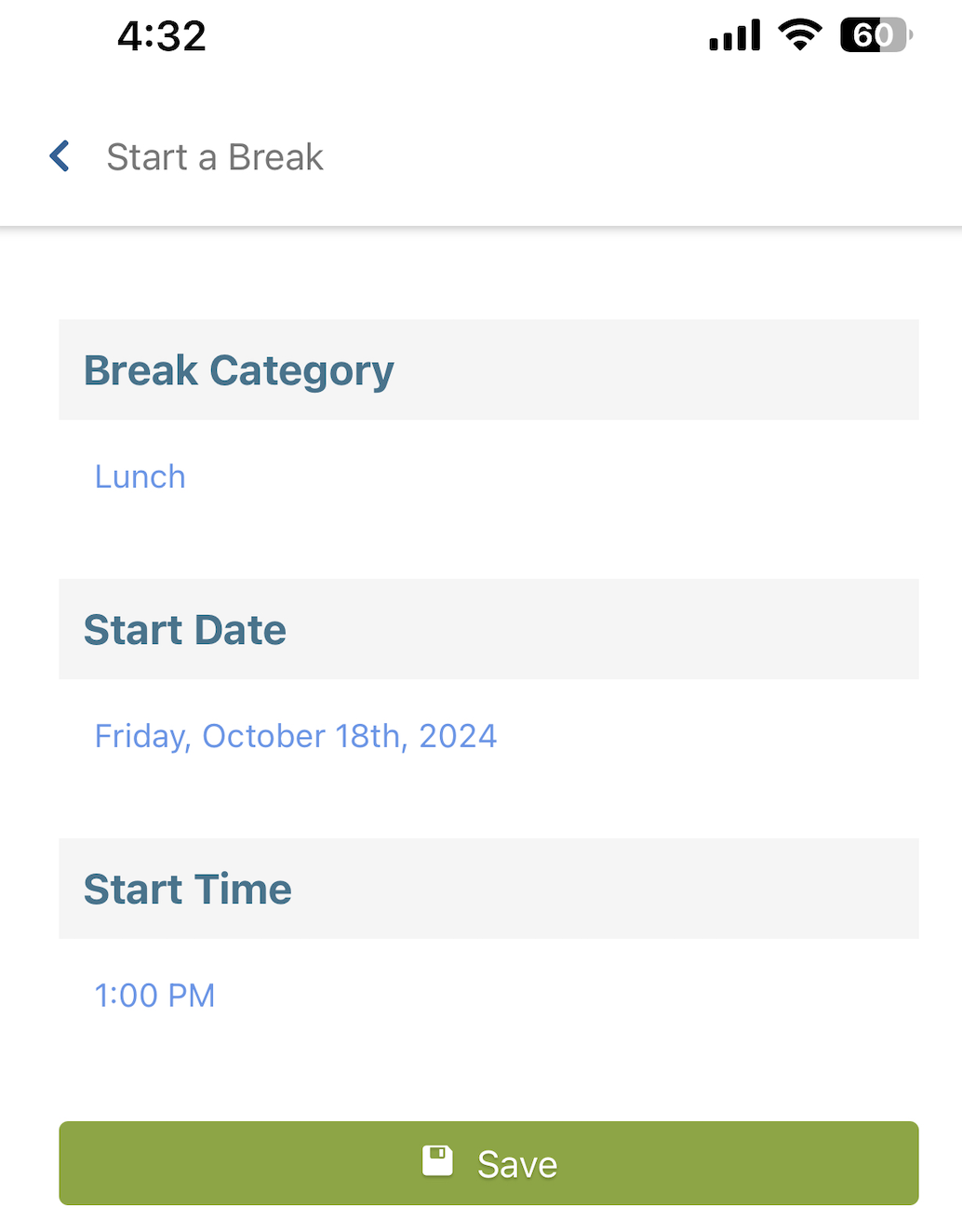Tap the 1:00 PM time link
The image size is (962, 1232).
154,996
